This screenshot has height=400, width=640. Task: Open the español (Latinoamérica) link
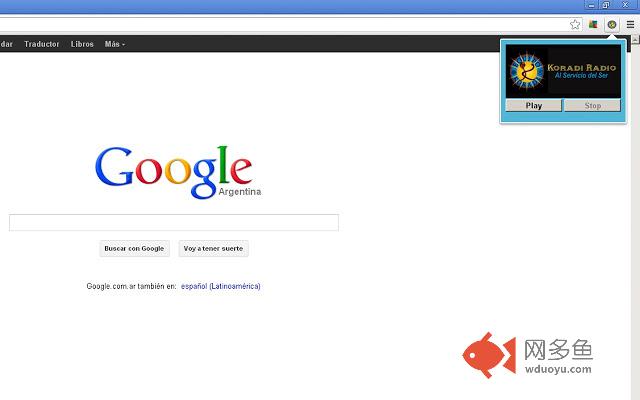(220, 286)
